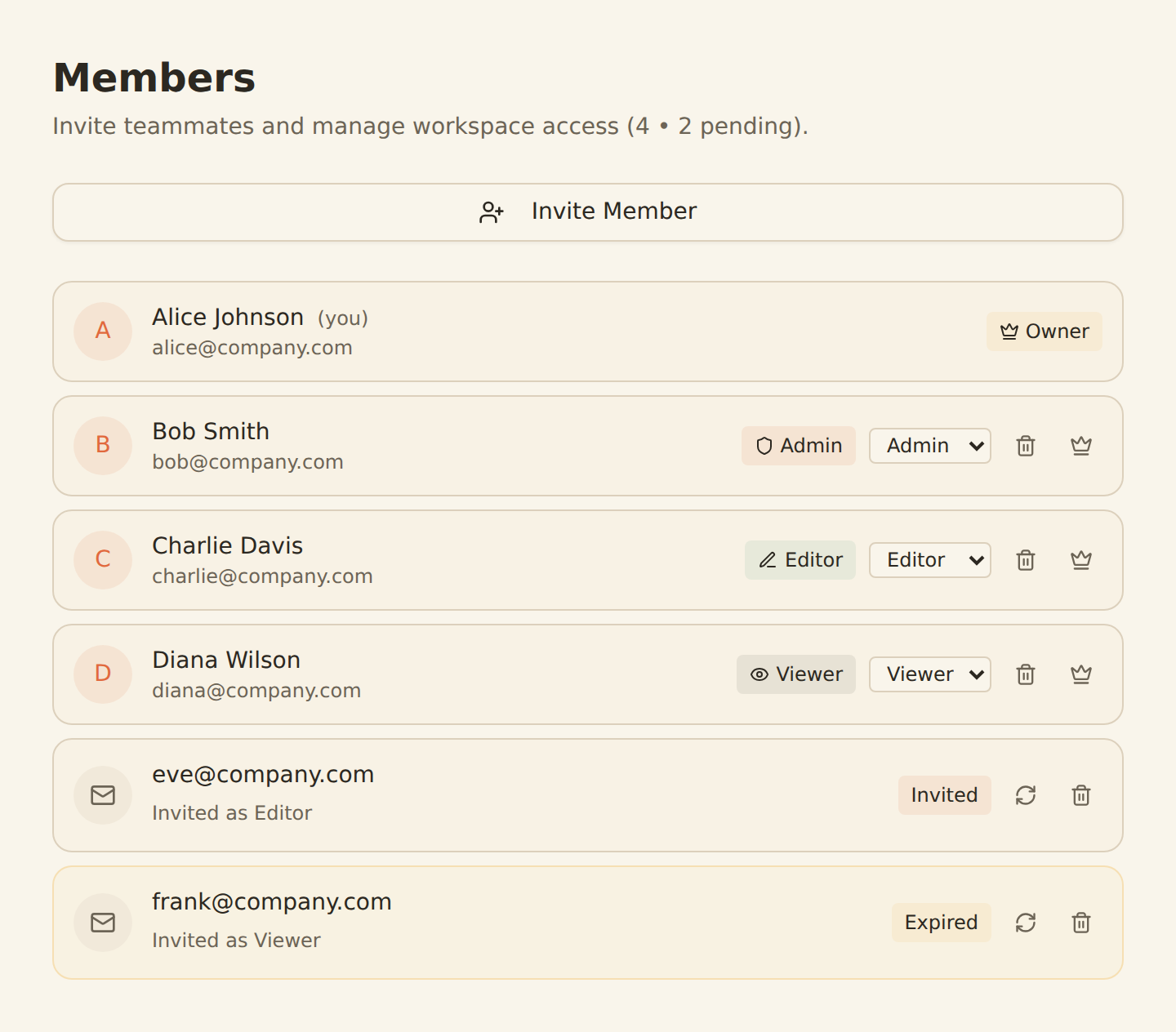
Task: Delete Charlie Davis using the trash icon
Action: pyautogui.click(x=1026, y=560)
